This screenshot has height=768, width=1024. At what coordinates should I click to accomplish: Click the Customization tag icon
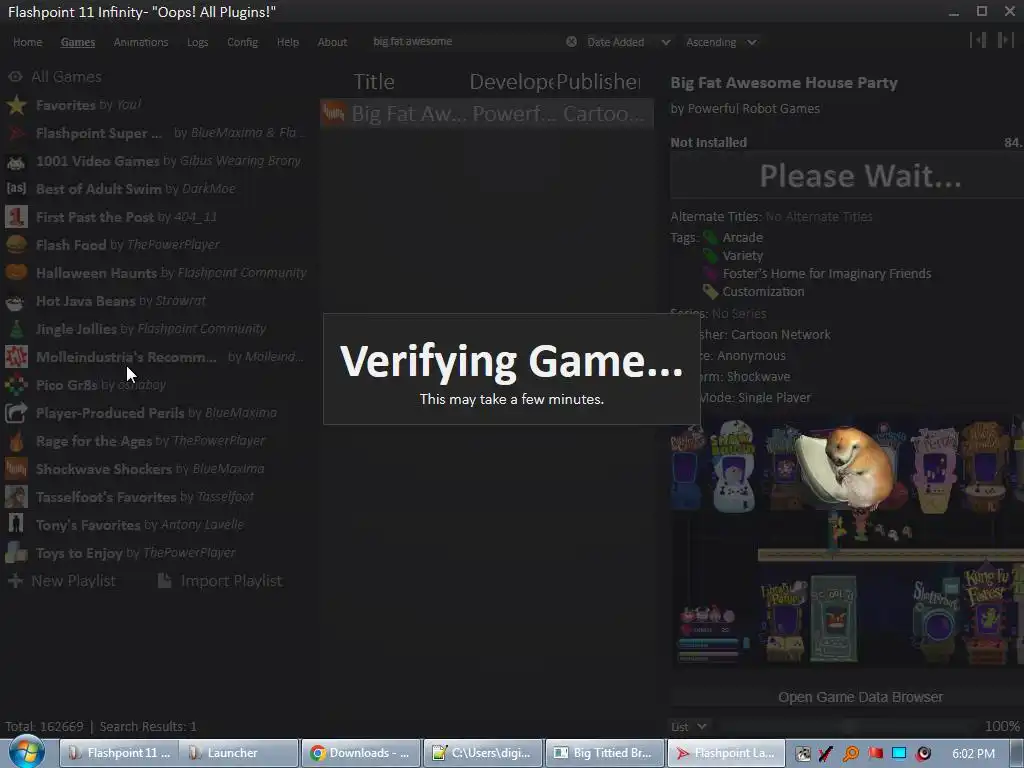[x=710, y=292]
